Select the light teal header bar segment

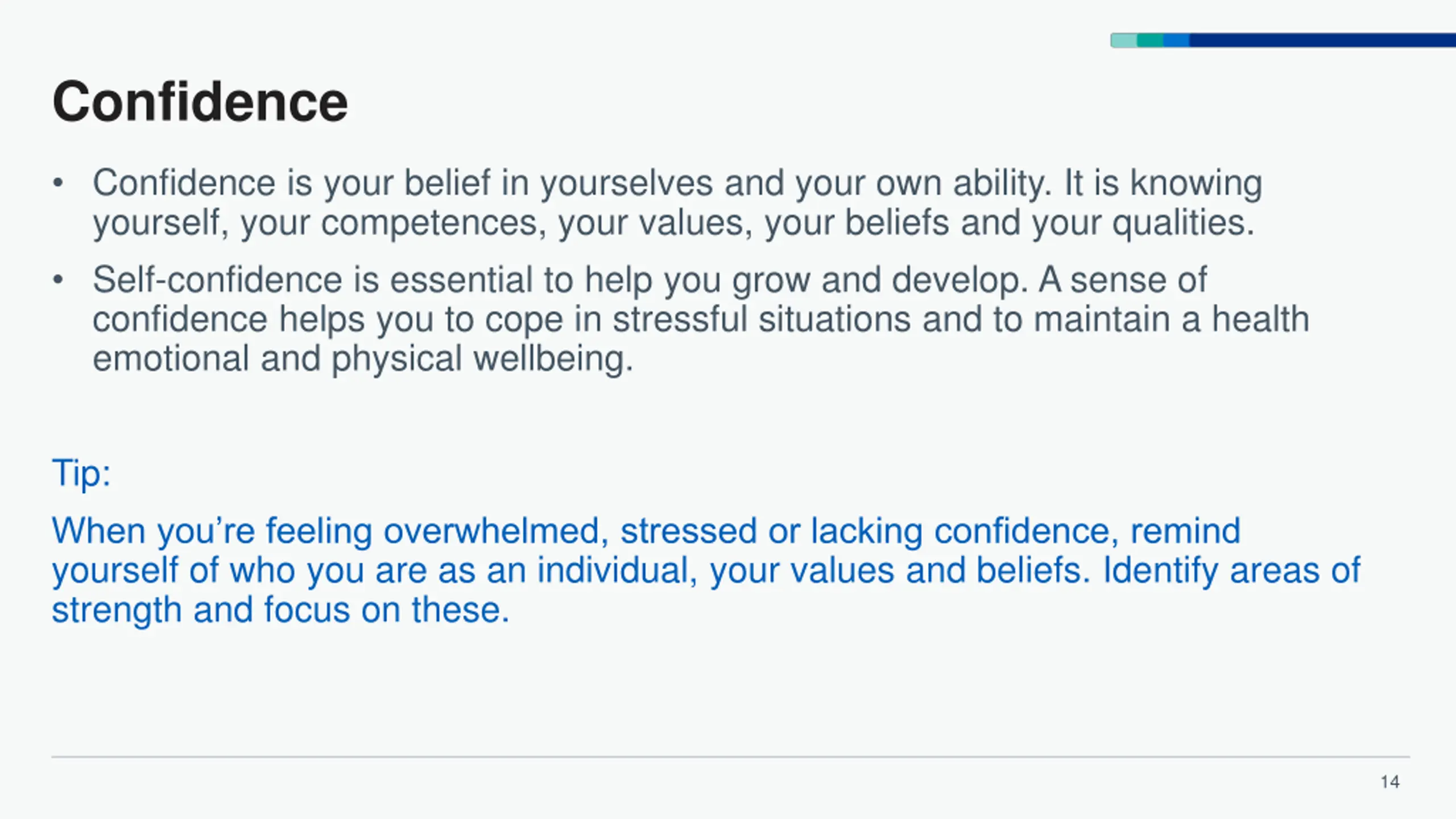tap(1124, 40)
